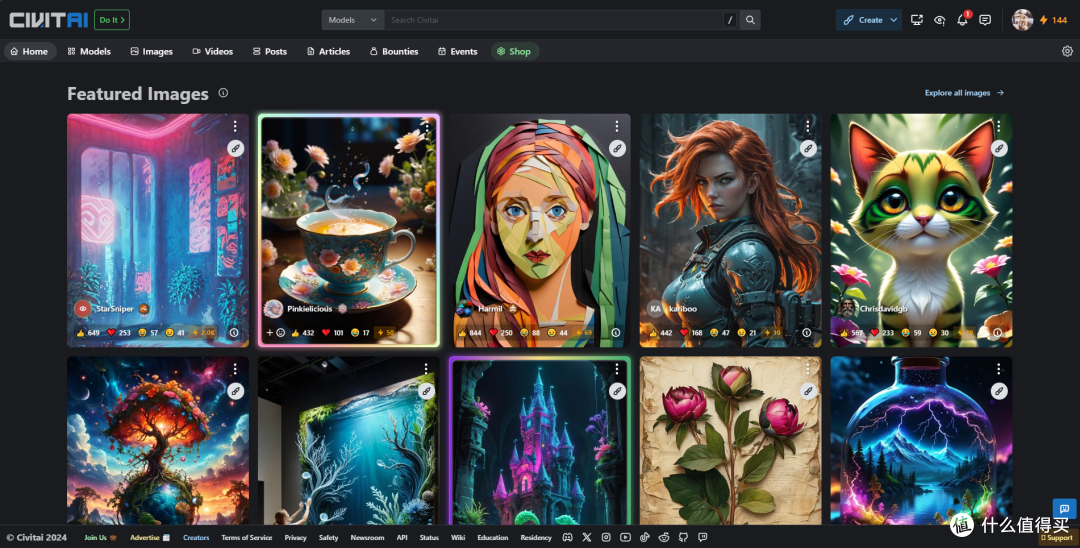Click the Do It button

(x=112, y=20)
